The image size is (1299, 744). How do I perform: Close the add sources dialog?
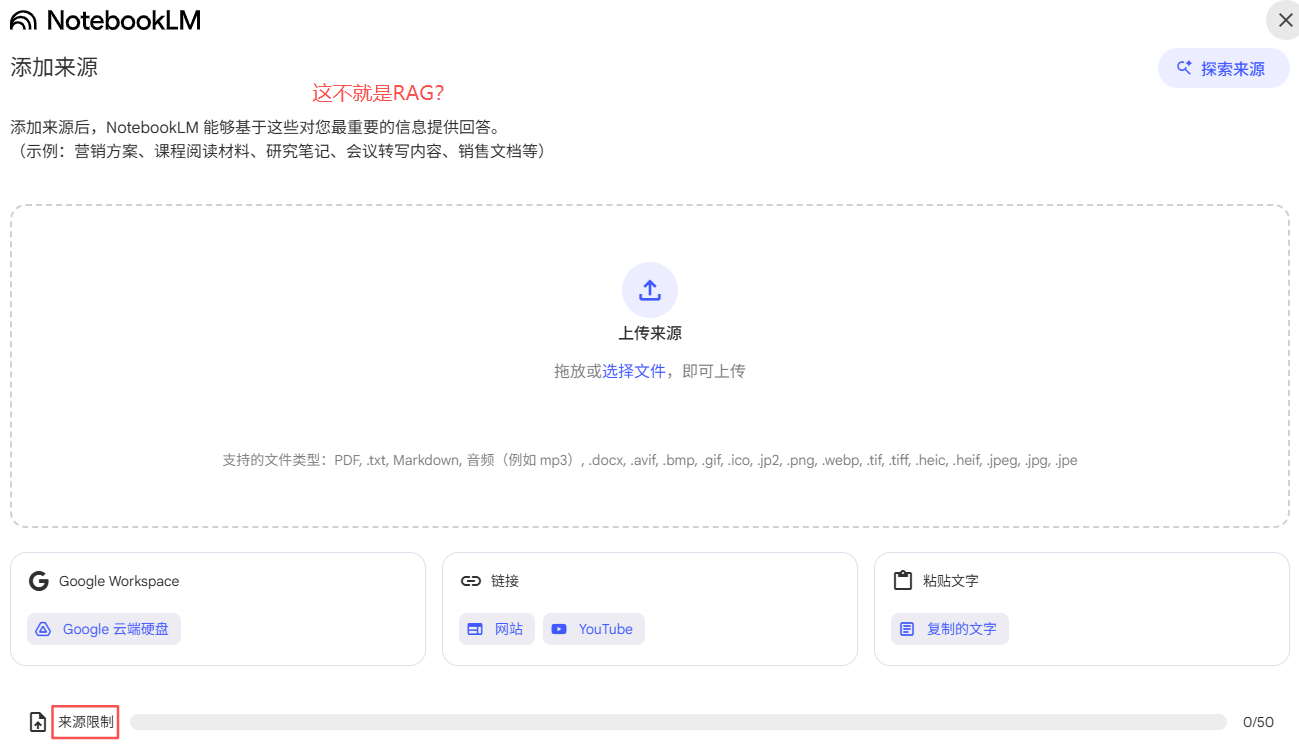1284,20
